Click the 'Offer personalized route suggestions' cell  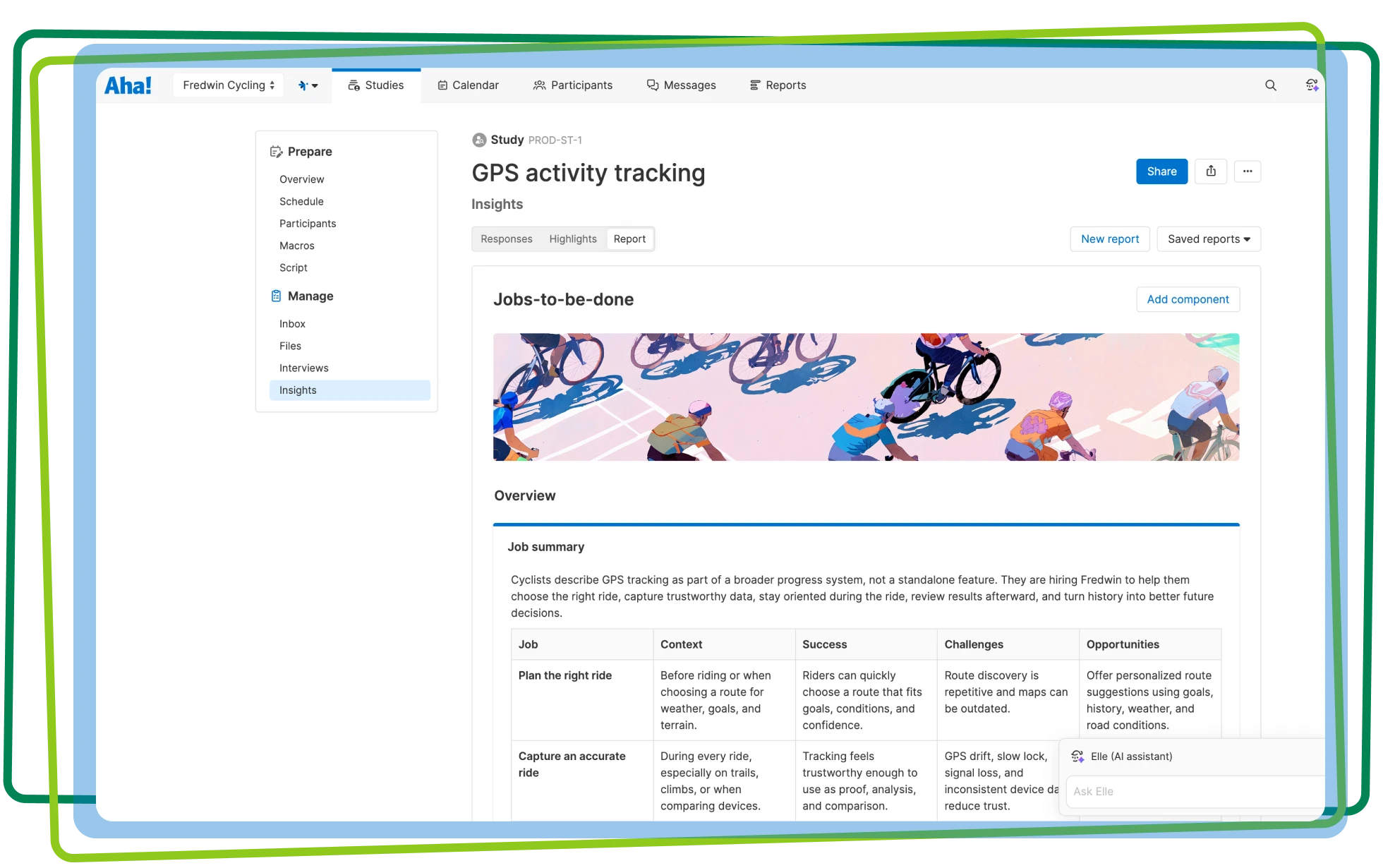tap(1149, 700)
